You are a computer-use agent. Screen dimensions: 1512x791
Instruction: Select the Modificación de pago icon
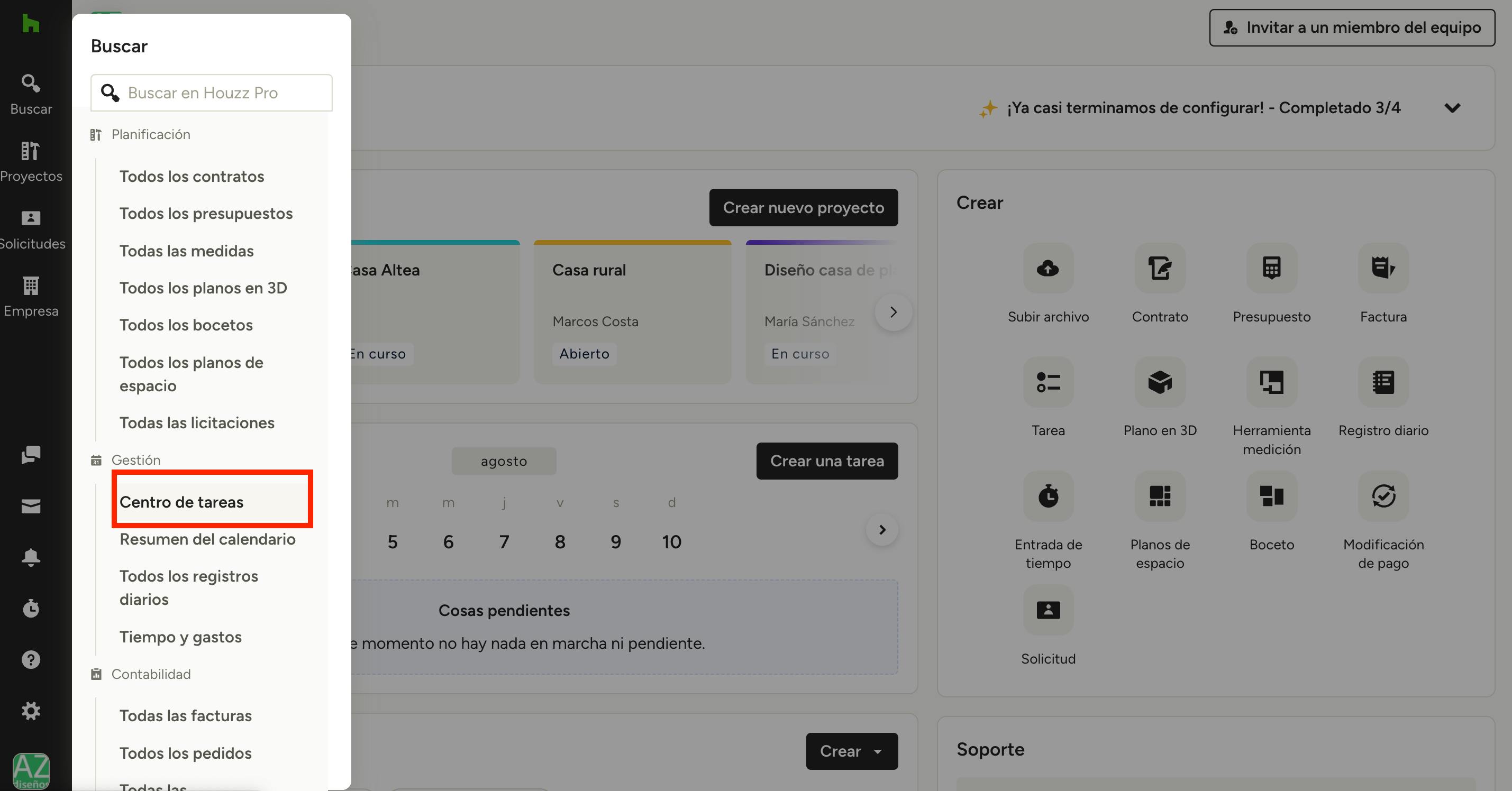[1383, 496]
